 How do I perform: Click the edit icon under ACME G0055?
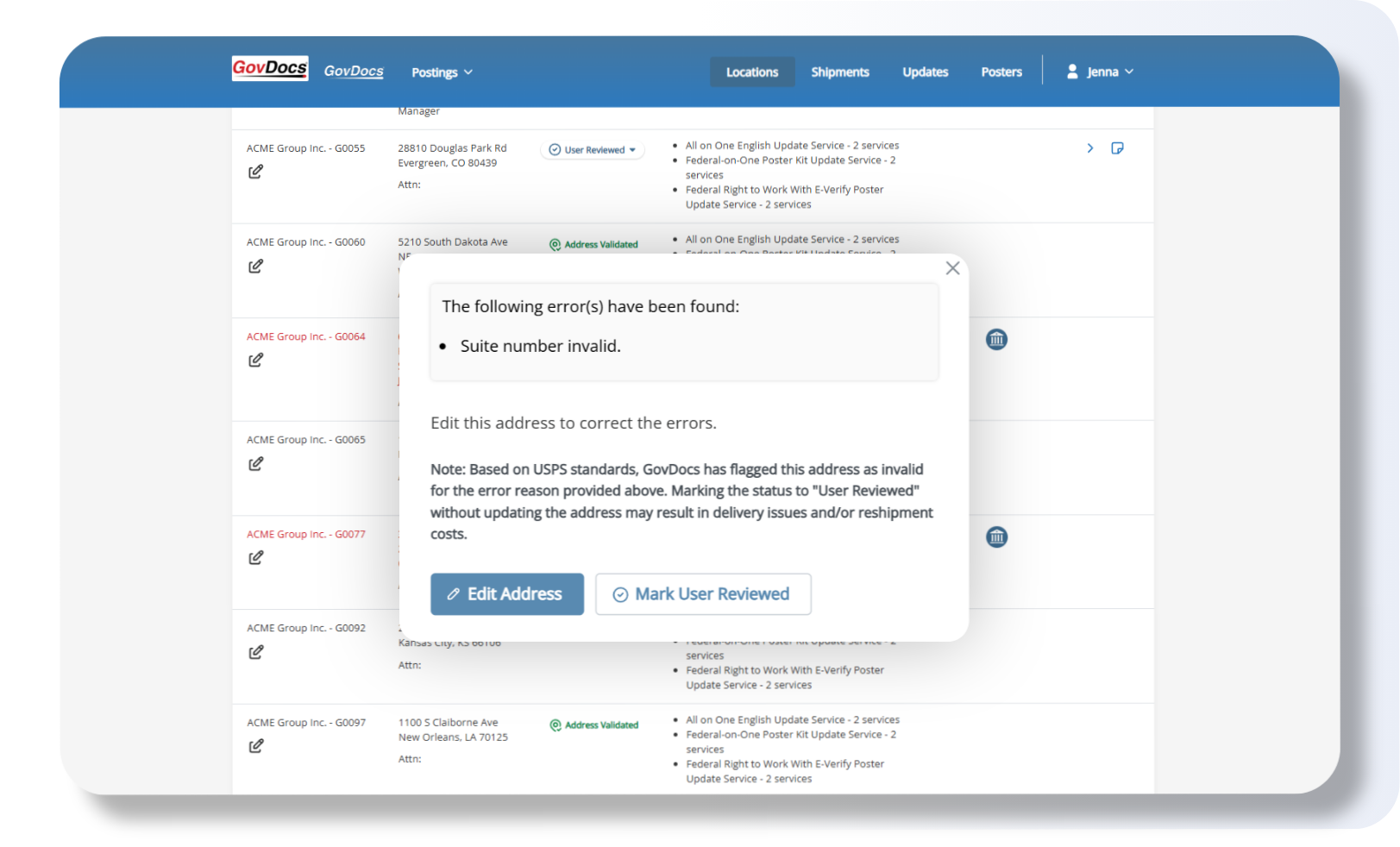(x=255, y=172)
